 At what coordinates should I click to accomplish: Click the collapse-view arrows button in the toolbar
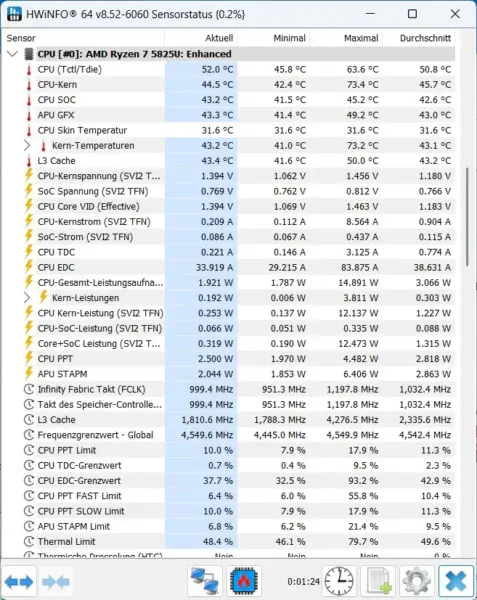(x=56, y=582)
